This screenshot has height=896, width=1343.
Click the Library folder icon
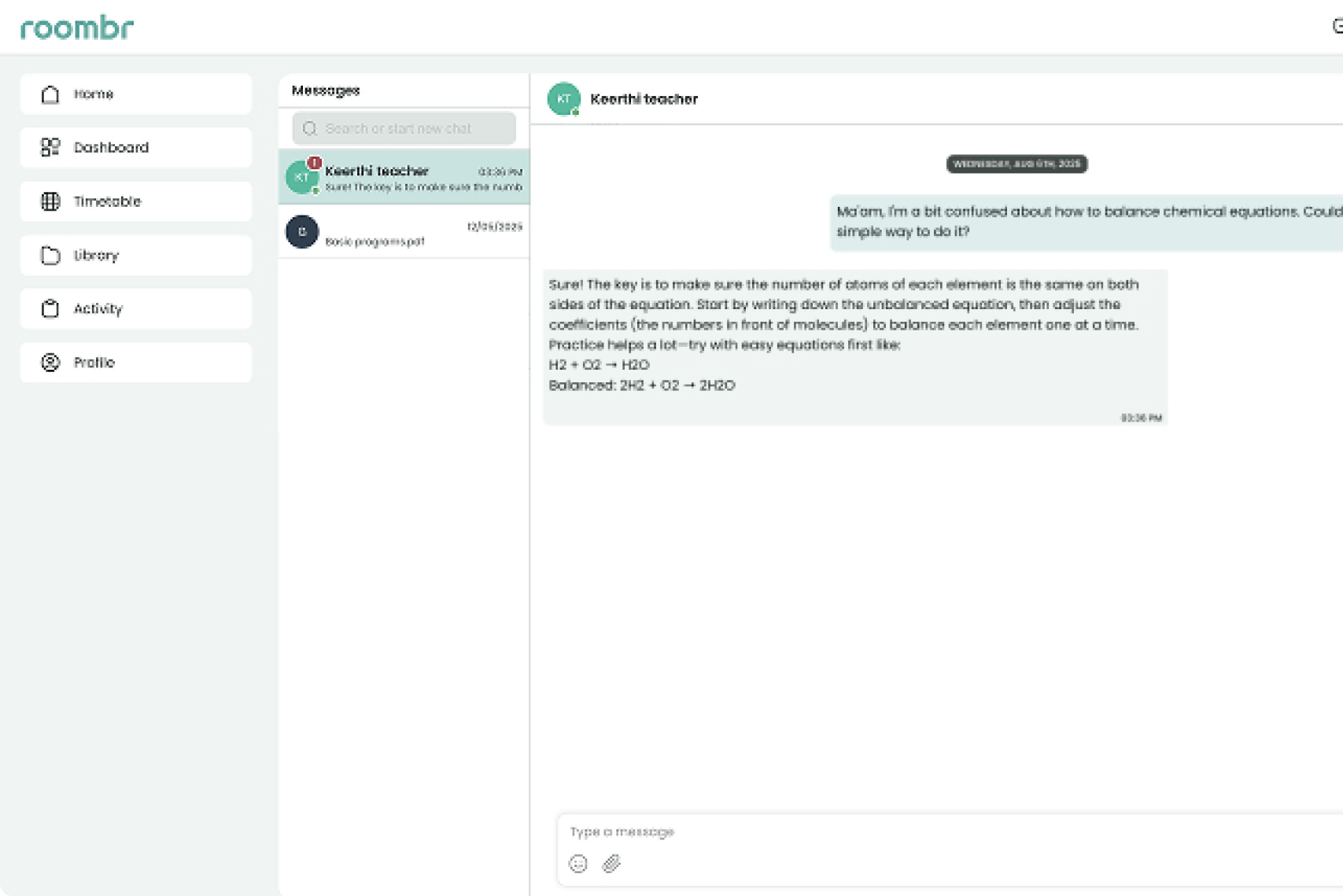(x=50, y=255)
